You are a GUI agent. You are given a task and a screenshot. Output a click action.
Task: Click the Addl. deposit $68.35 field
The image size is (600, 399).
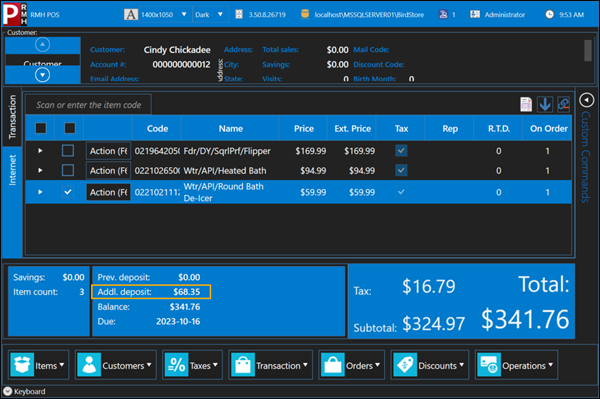tap(151, 292)
